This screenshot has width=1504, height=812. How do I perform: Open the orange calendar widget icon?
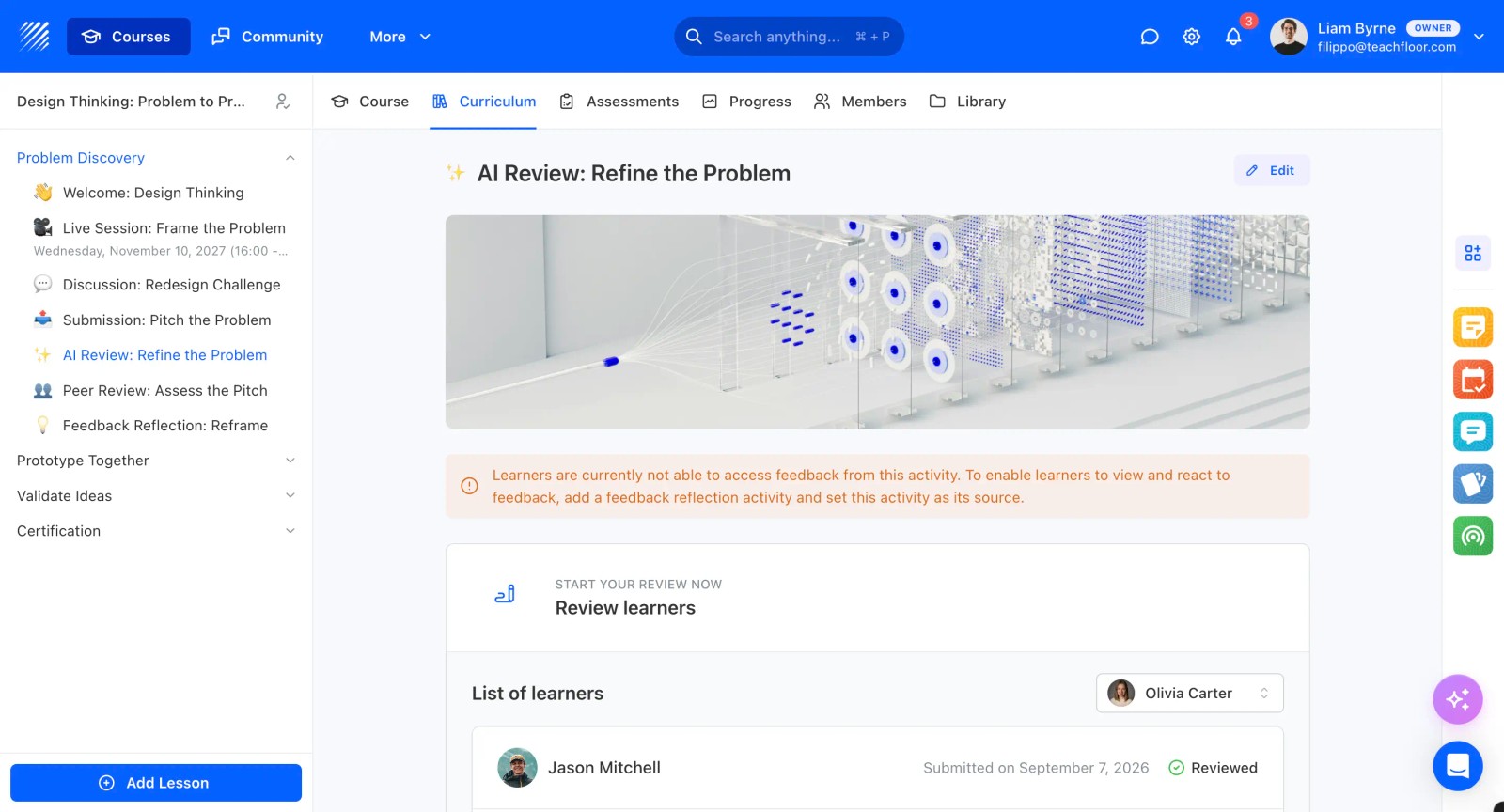point(1473,380)
